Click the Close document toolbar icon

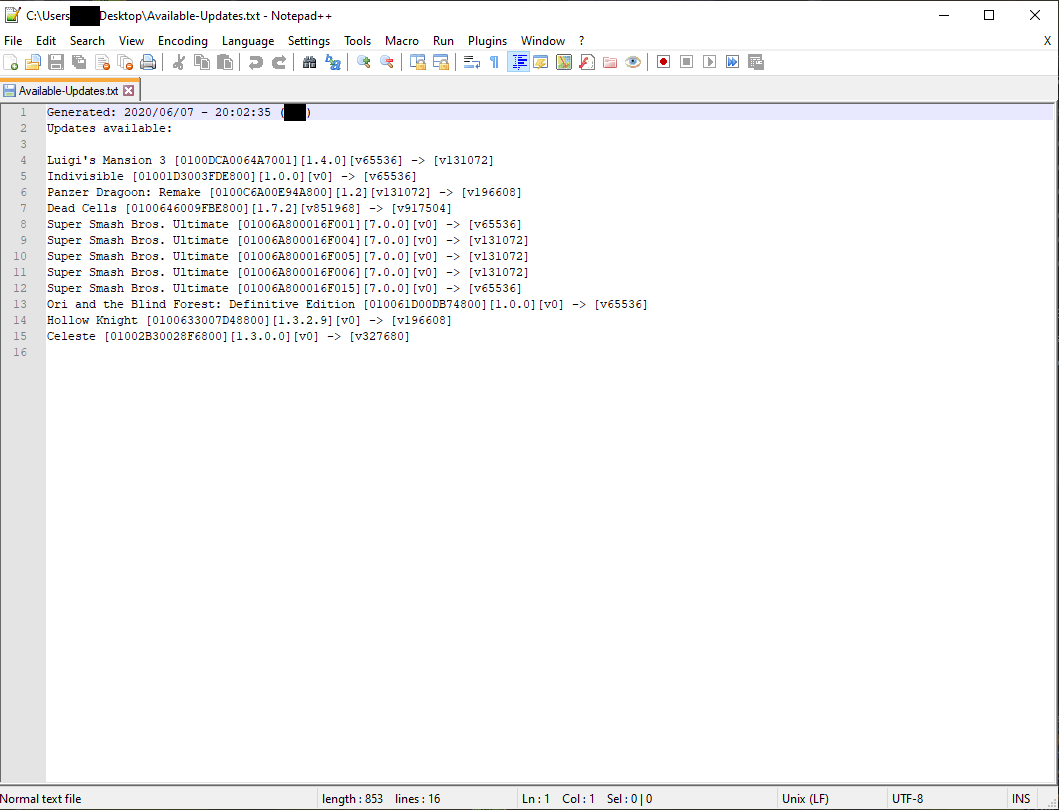[102, 62]
